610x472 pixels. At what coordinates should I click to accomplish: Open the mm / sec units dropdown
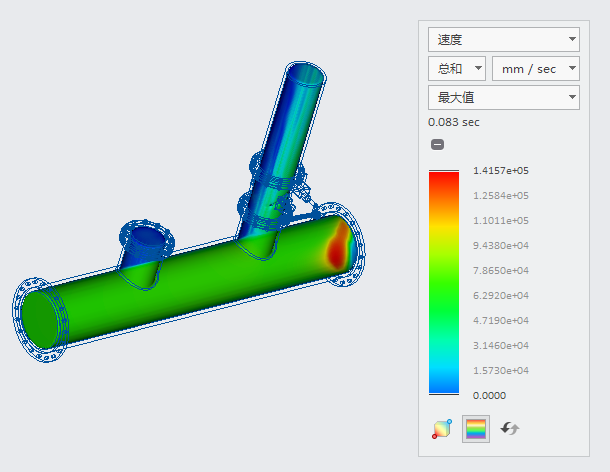[536, 69]
